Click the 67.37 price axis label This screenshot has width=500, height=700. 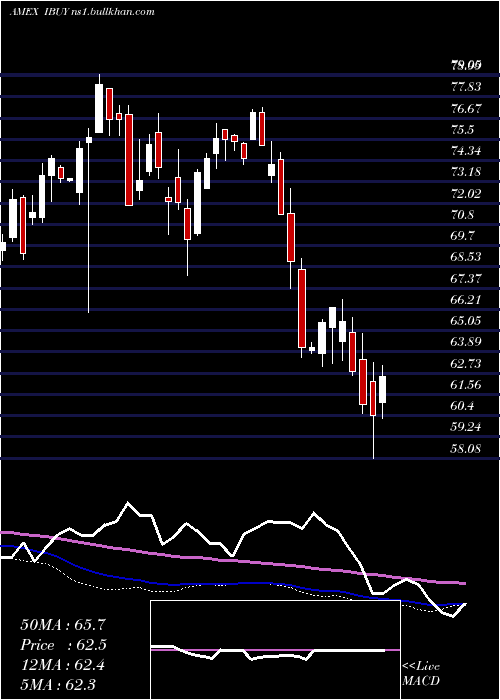pos(466,278)
